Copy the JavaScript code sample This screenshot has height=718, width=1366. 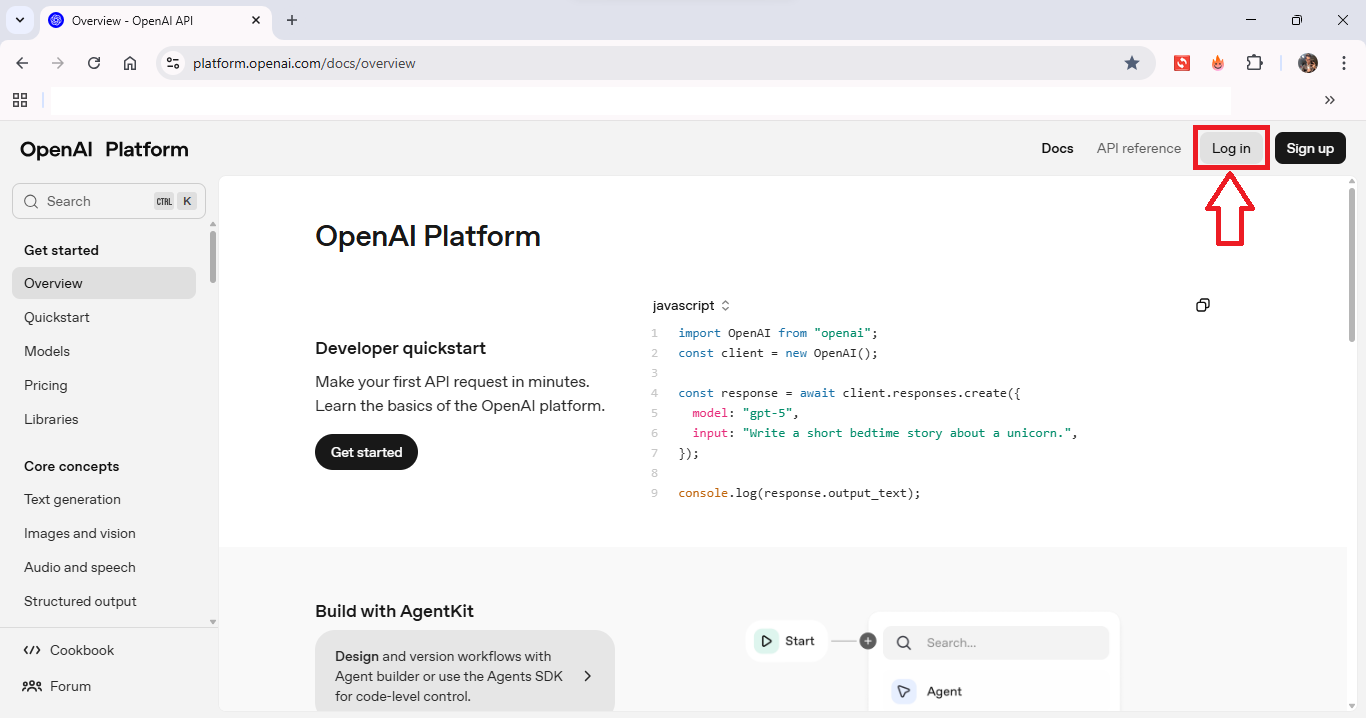[x=1203, y=305]
